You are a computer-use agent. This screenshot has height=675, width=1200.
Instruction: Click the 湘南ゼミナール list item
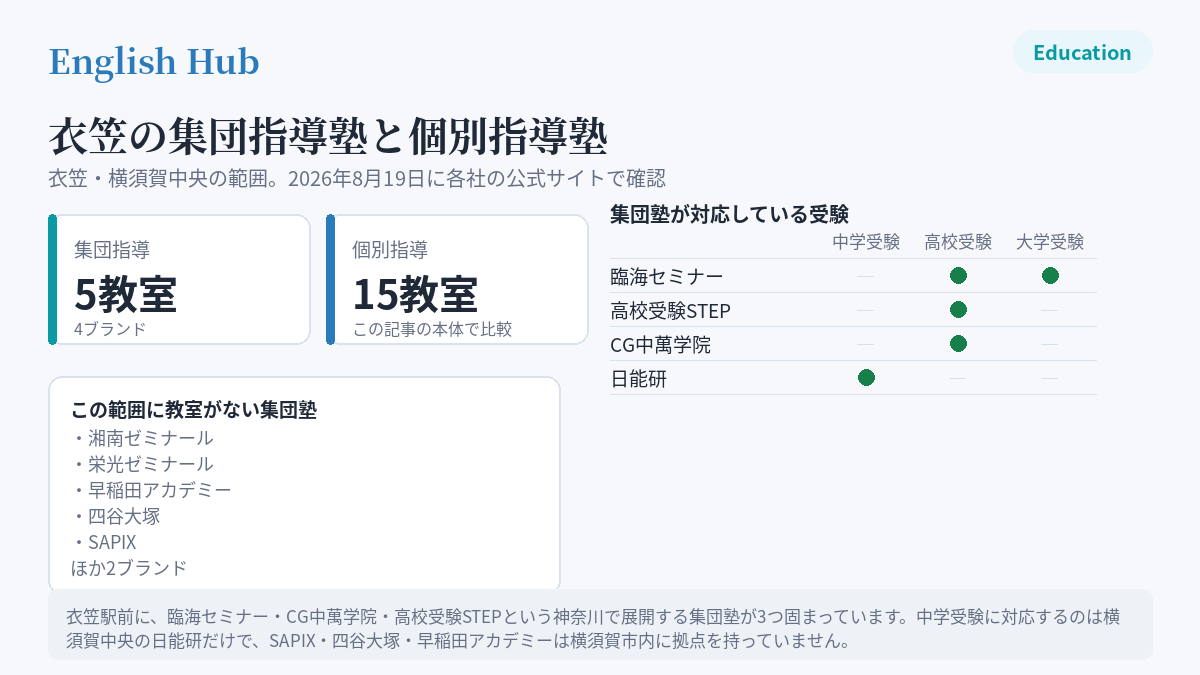click(142, 438)
